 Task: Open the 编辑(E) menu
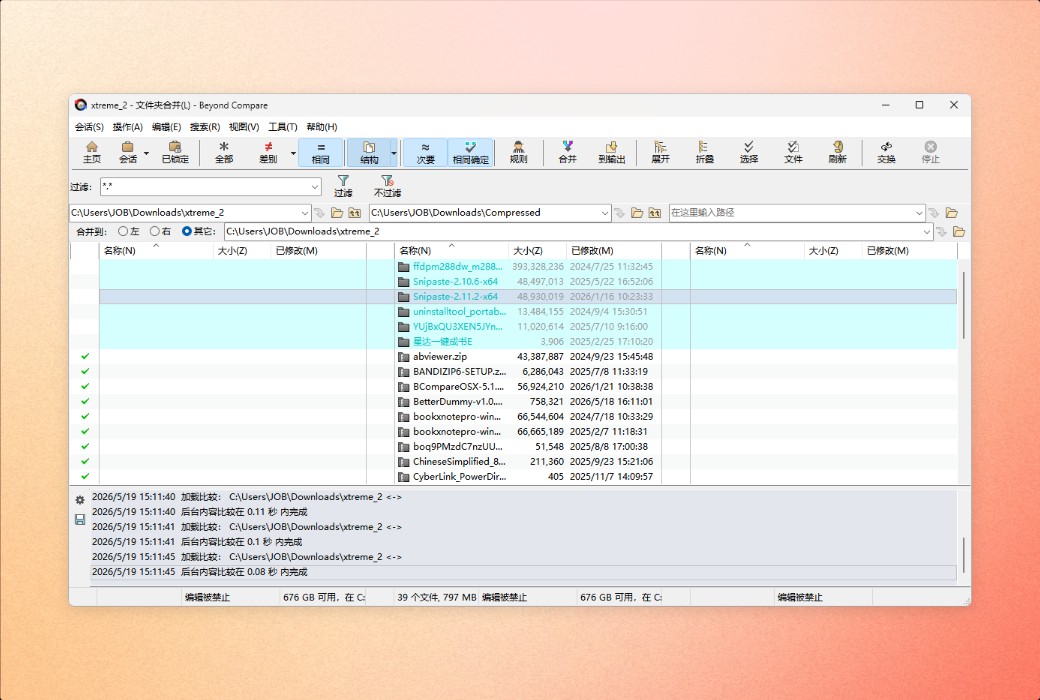click(x=166, y=127)
